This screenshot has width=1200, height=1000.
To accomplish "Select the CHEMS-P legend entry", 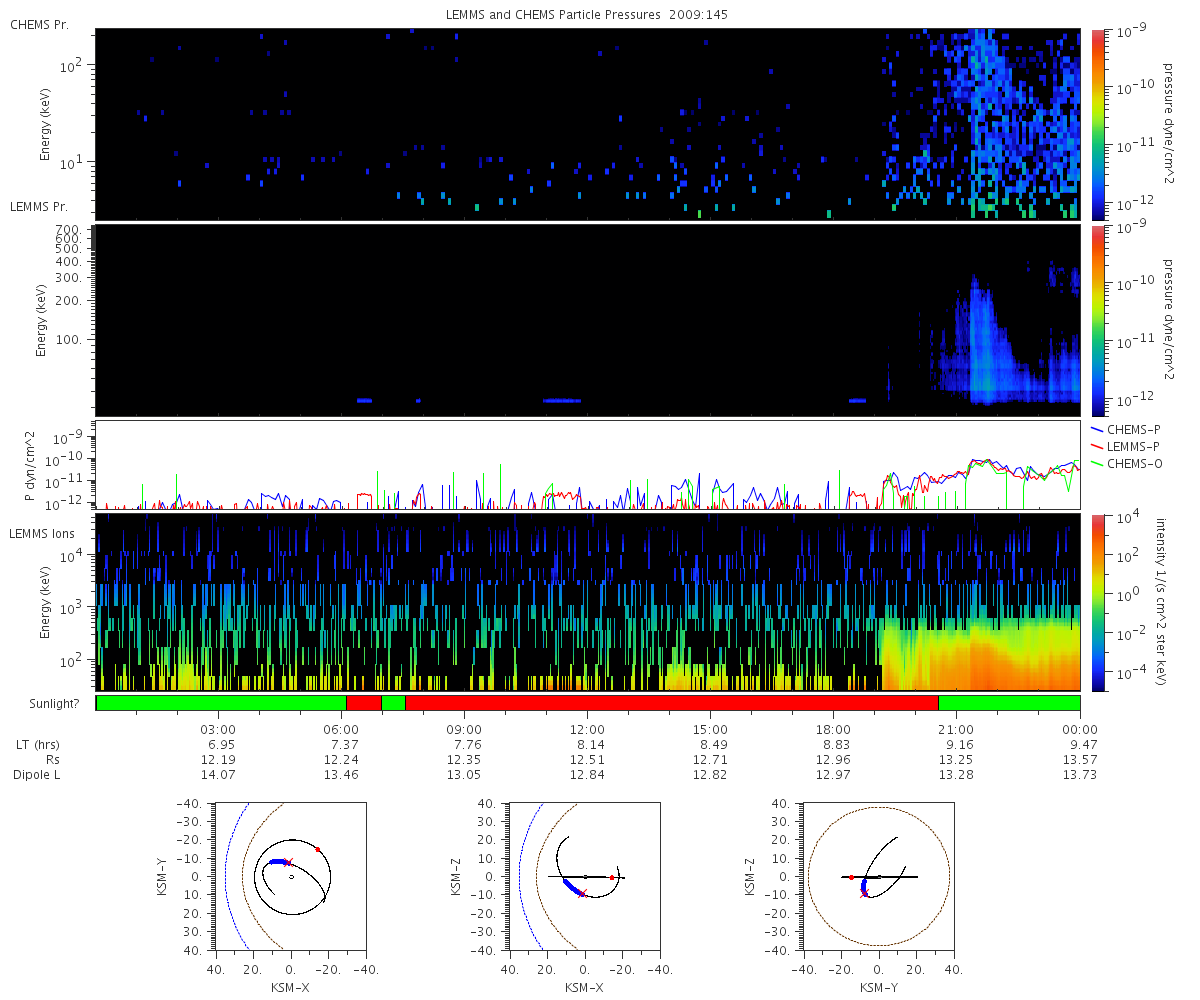I will point(1127,429).
